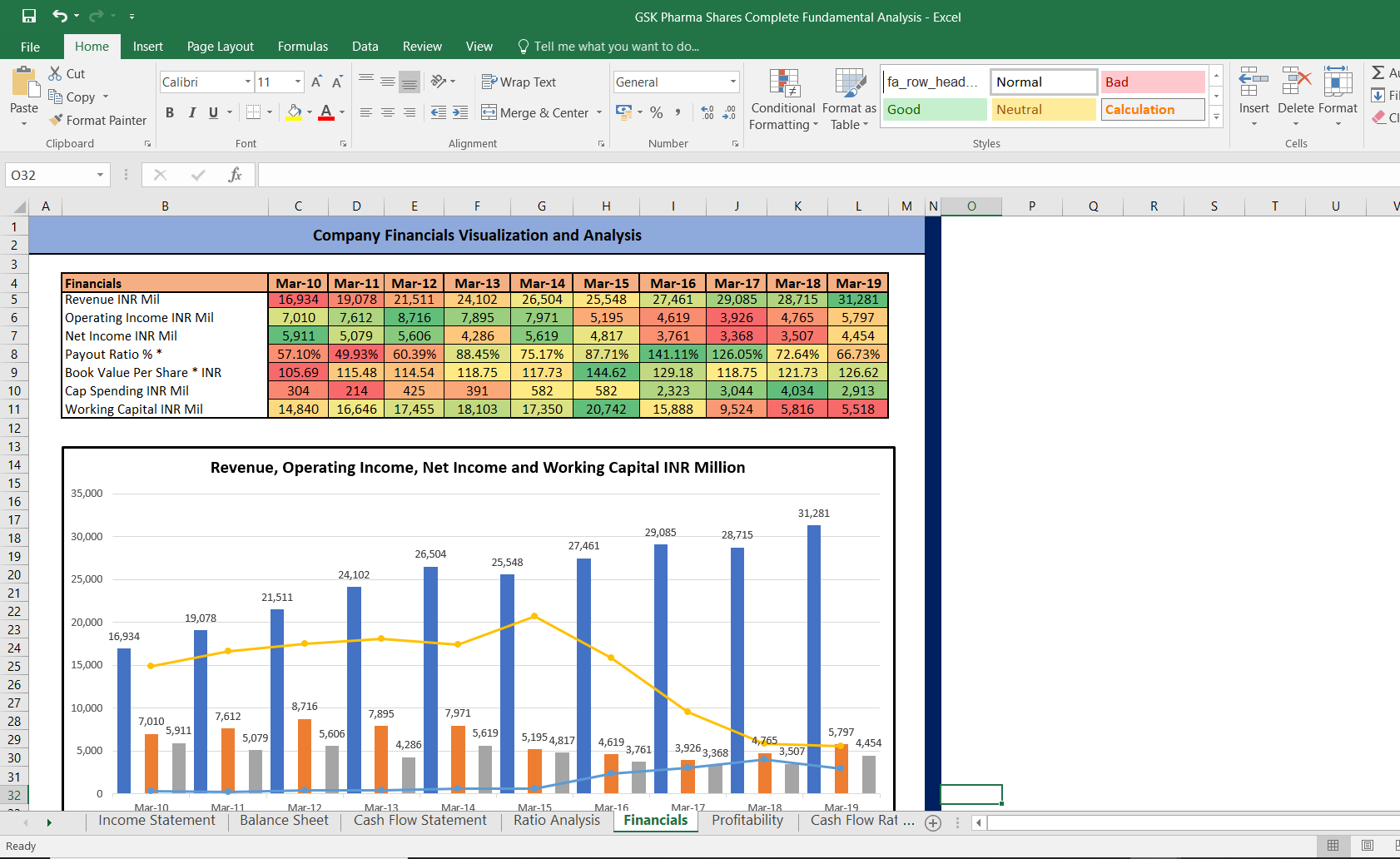Click Increase Decimal icon
The height and width of the screenshot is (859, 1400).
click(x=707, y=112)
